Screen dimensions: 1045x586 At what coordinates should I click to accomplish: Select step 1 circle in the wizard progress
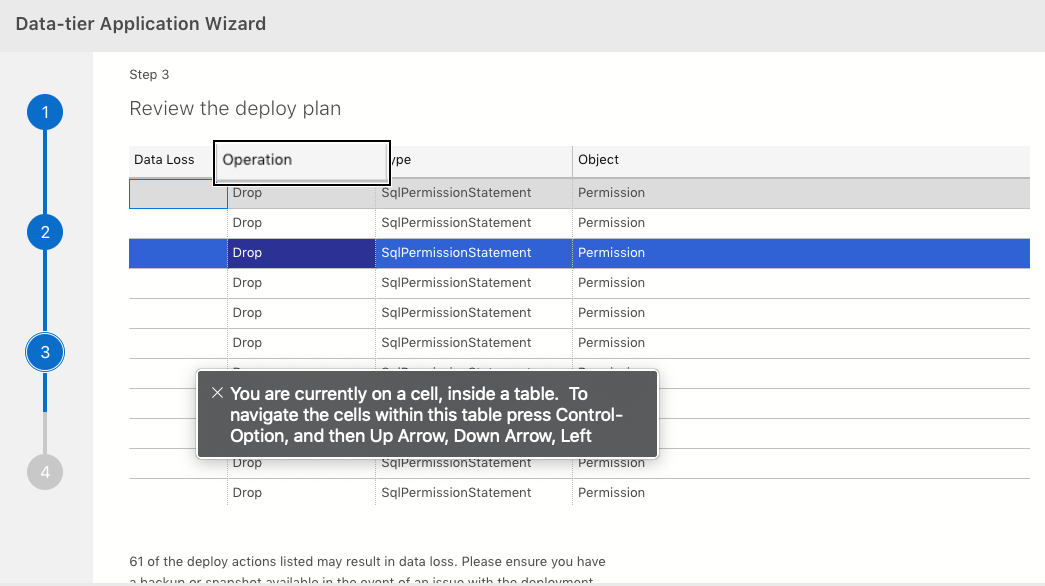point(45,112)
